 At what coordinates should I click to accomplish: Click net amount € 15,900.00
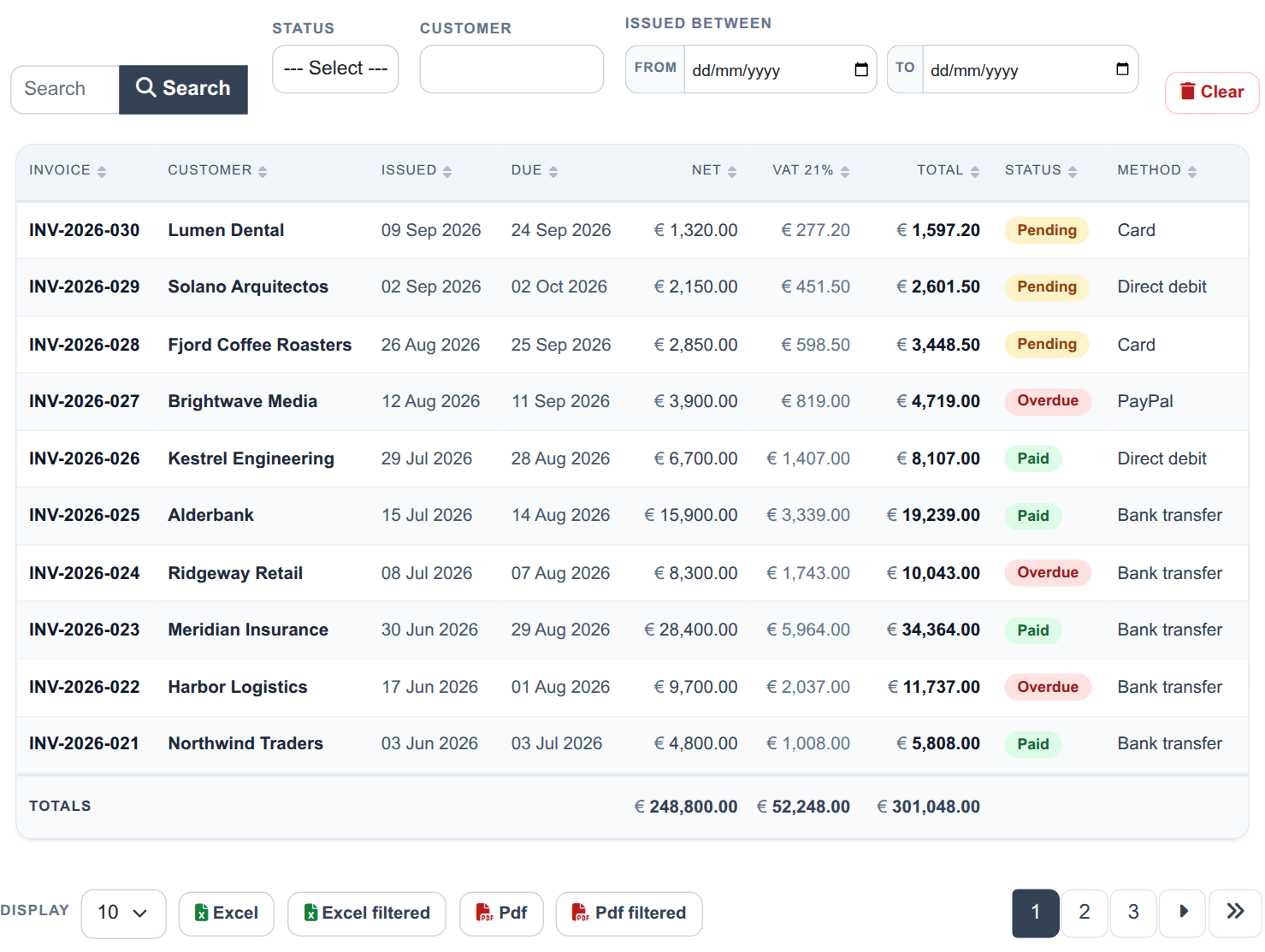(691, 515)
